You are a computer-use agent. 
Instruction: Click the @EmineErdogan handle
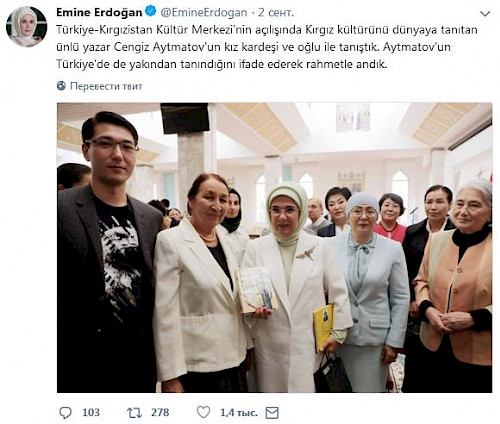(x=204, y=12)
